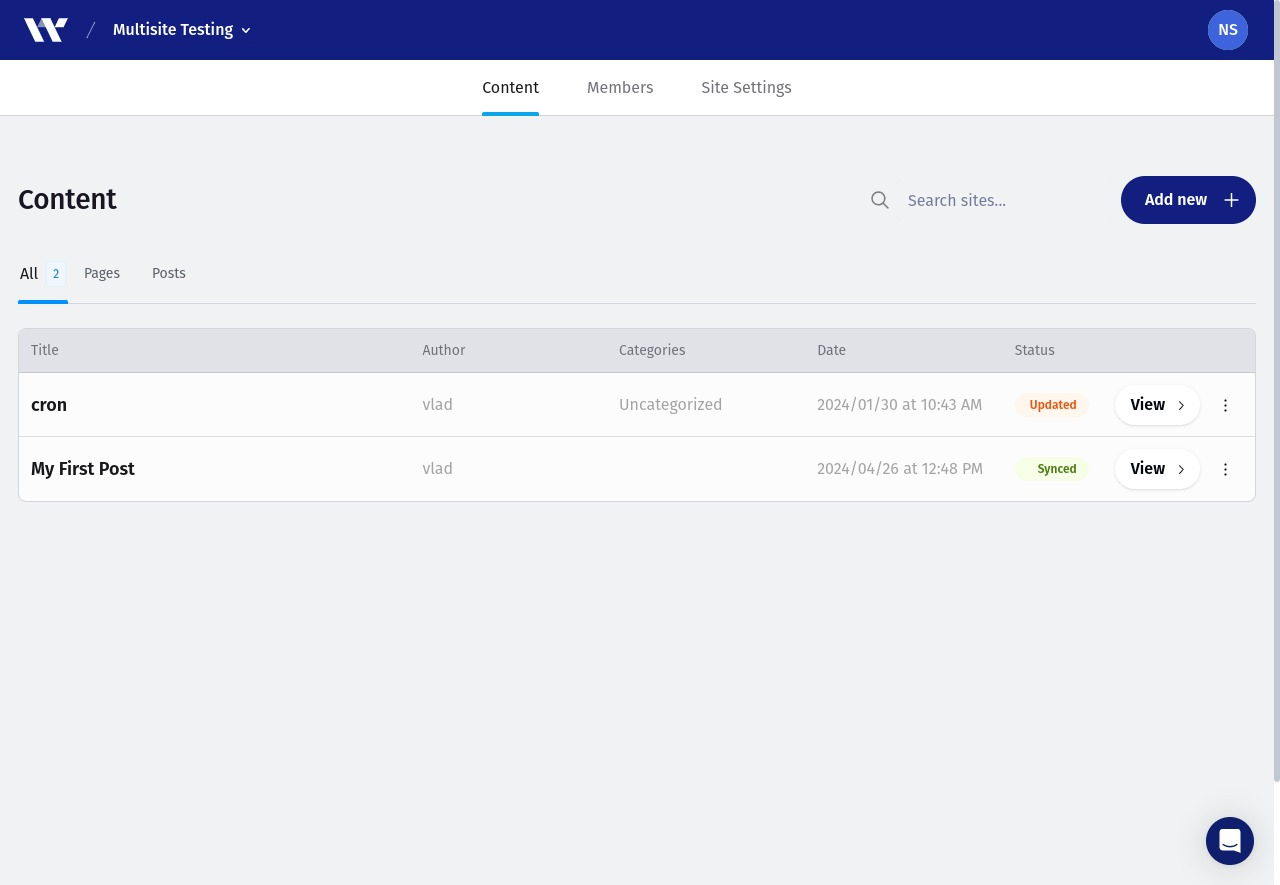Sort the table by Date column header
The image size is (1280, 885).
[831, 350]
